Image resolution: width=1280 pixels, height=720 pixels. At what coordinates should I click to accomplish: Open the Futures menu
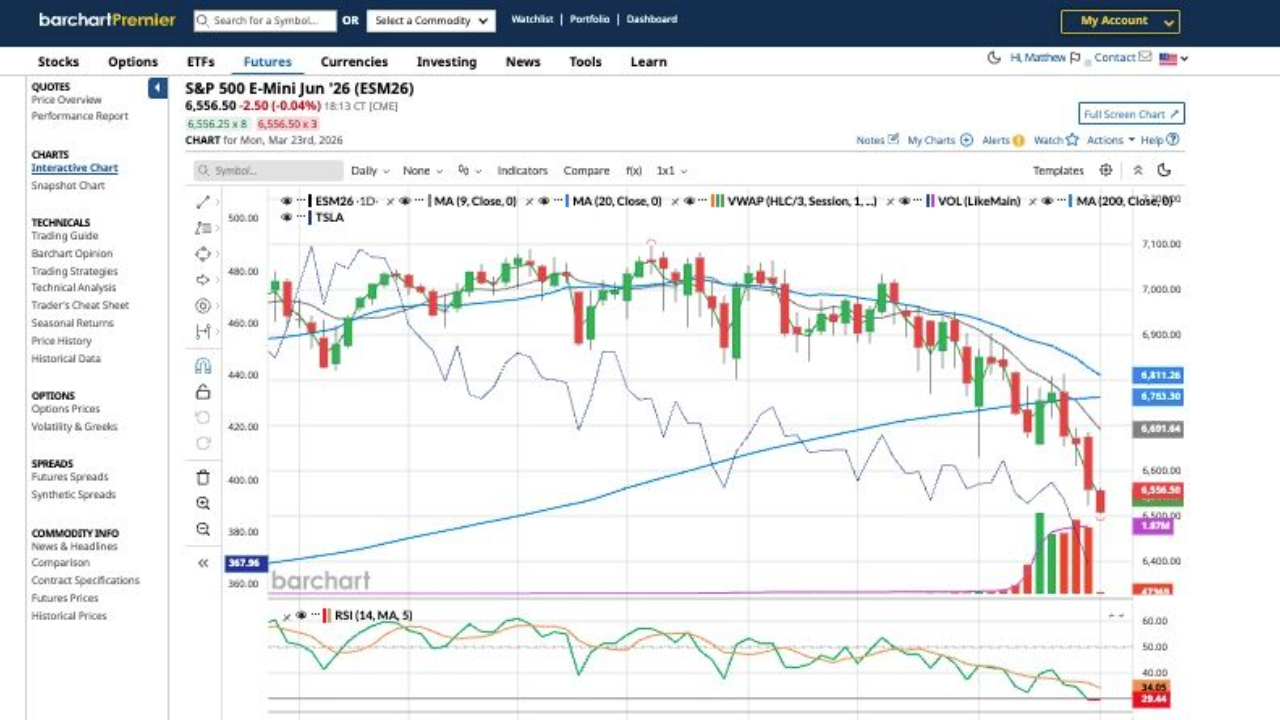point(268,61)
